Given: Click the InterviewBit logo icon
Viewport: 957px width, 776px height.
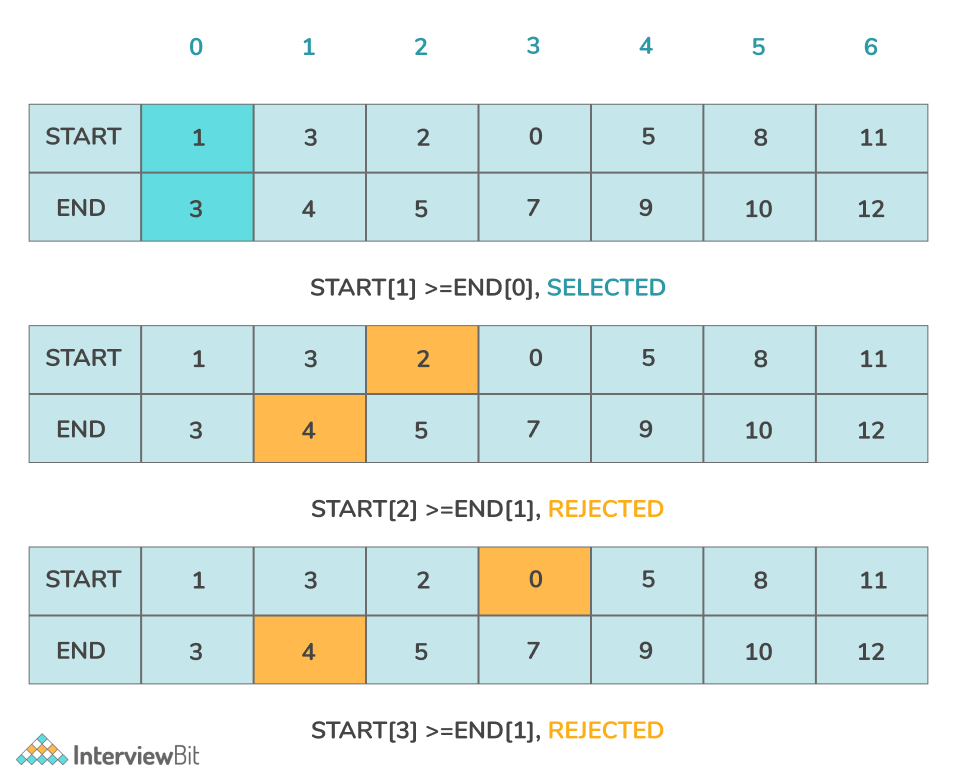Looking at the screenshot, I should pyautogui.click(x=42, y=752).
